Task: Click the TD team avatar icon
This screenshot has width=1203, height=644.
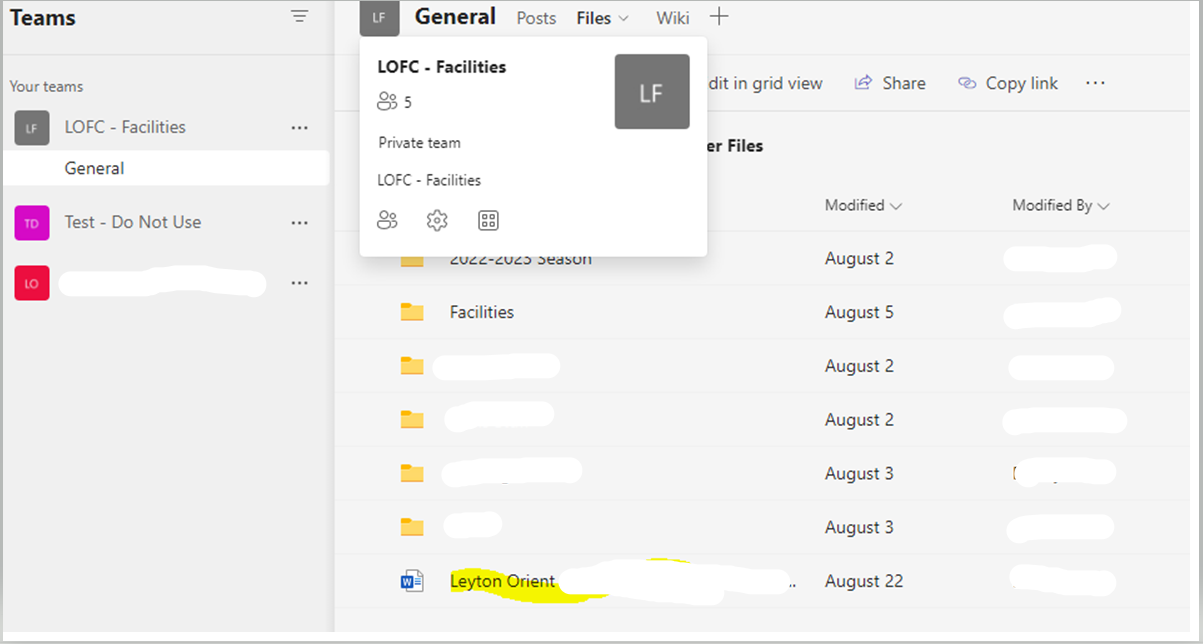Action: pos(32,223)
